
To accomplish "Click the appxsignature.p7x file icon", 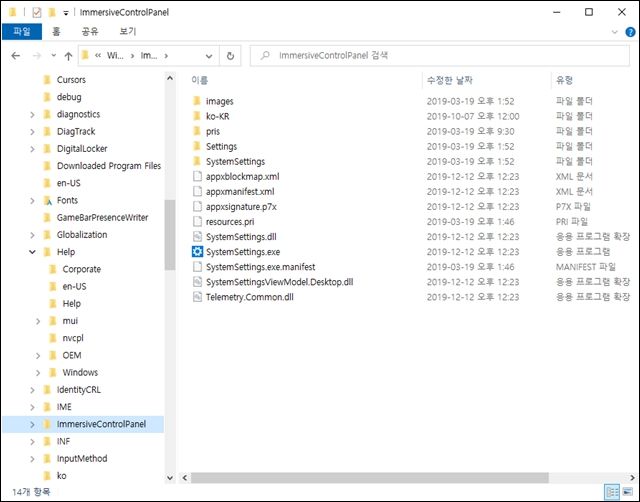I will [x=197, y=207].
